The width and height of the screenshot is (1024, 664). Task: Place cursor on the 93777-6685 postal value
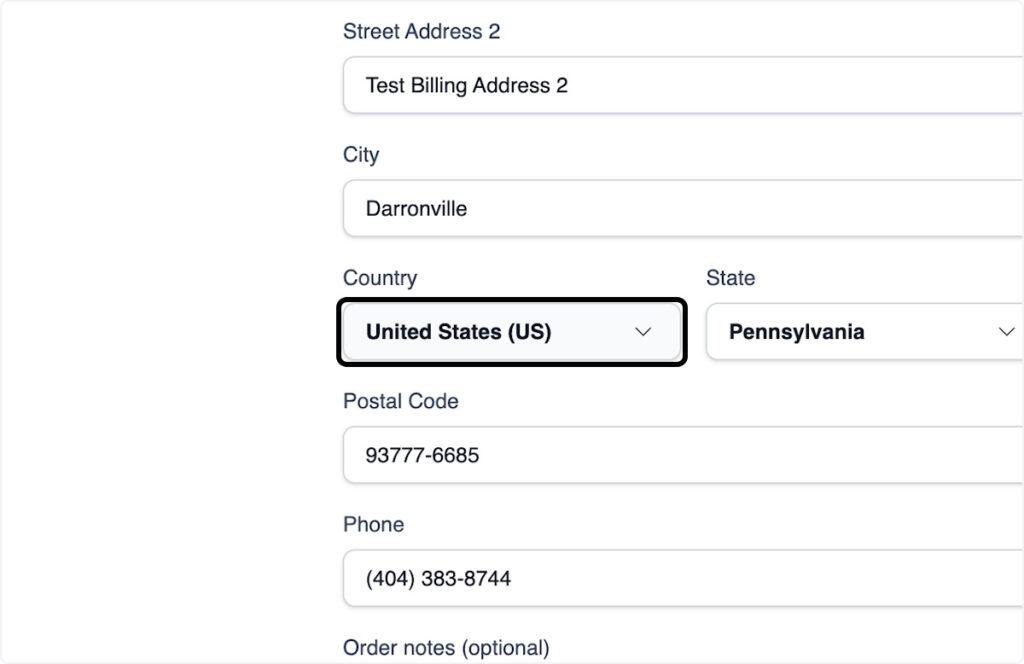(x=422, y=455)
